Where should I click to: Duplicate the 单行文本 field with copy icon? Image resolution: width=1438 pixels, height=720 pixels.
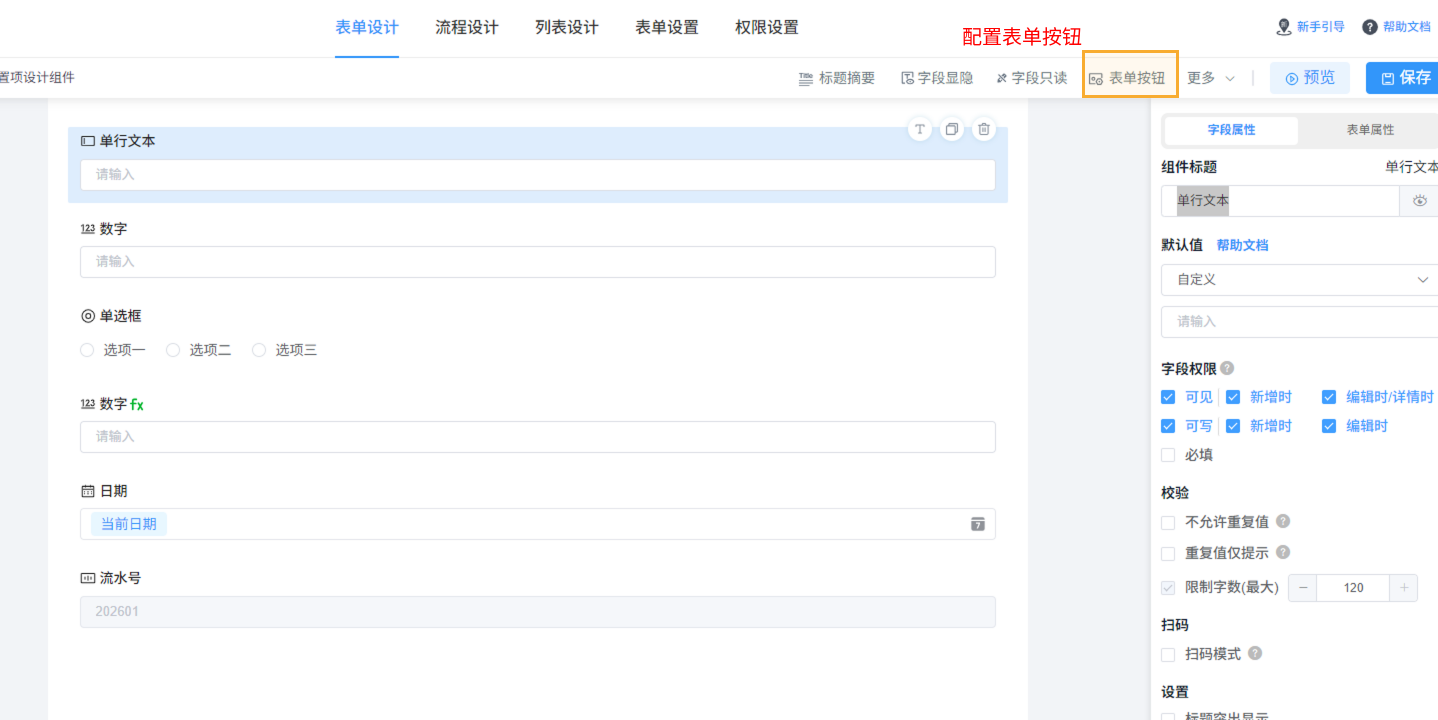[952, 129]
